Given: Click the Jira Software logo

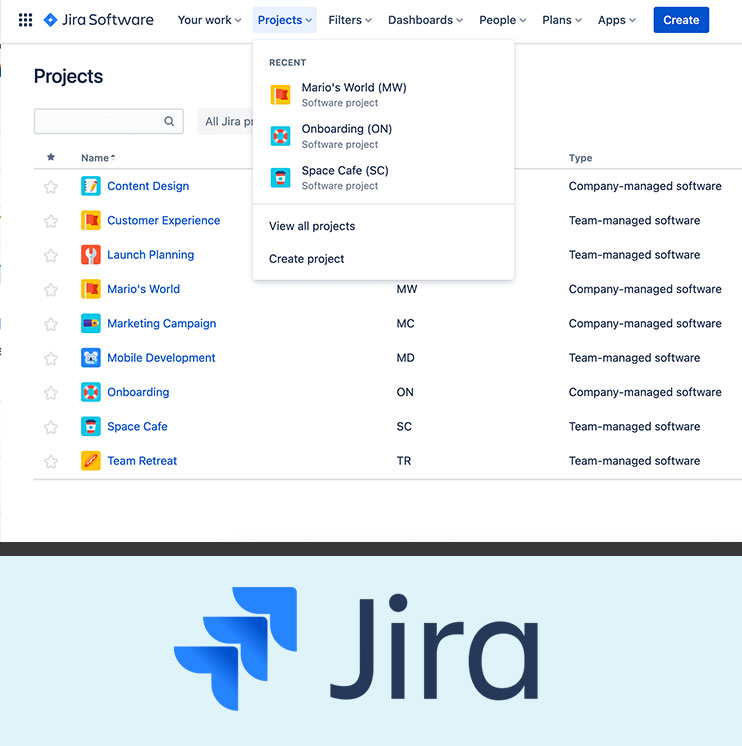Looking at the screenshot, I should 98,20.
